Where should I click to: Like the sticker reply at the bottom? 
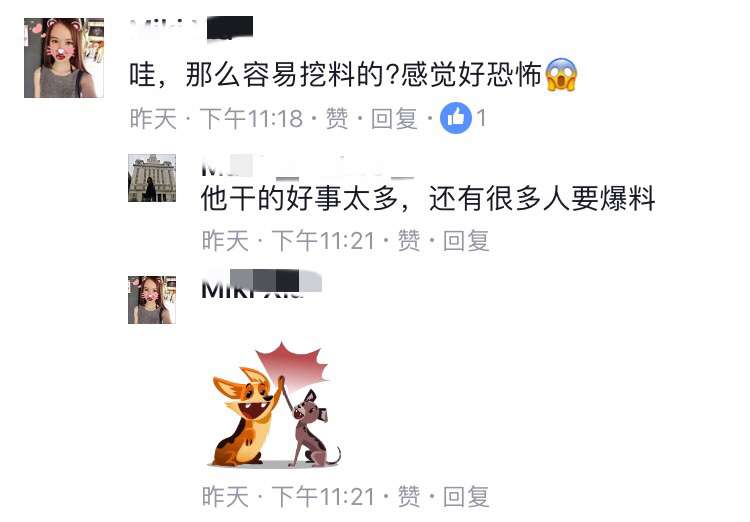click(409, 496)
